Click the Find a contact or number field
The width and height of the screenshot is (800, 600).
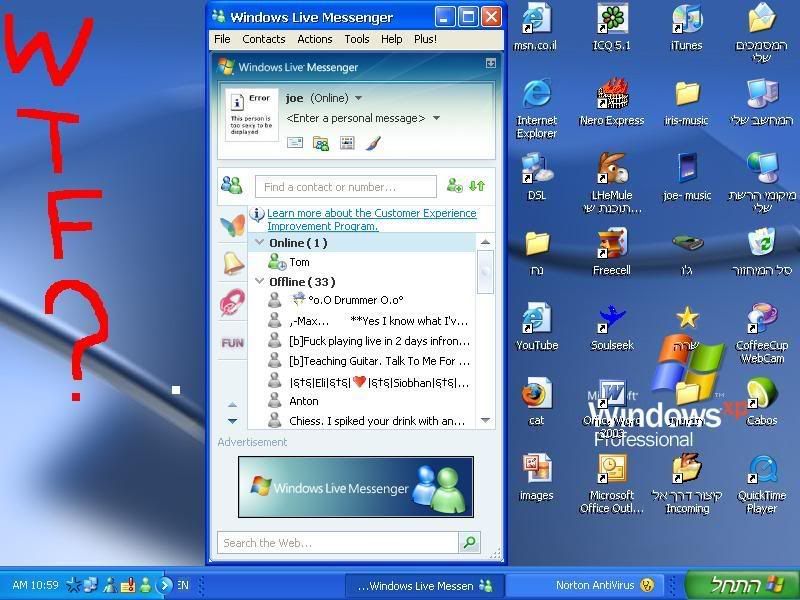point(346,187)
